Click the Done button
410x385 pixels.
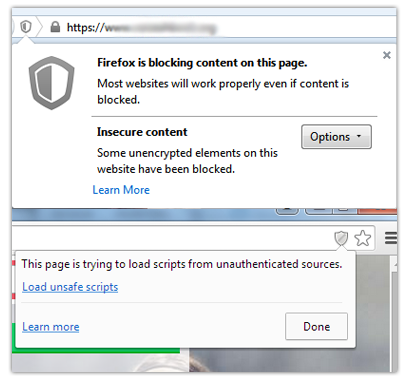click(316, 326)
